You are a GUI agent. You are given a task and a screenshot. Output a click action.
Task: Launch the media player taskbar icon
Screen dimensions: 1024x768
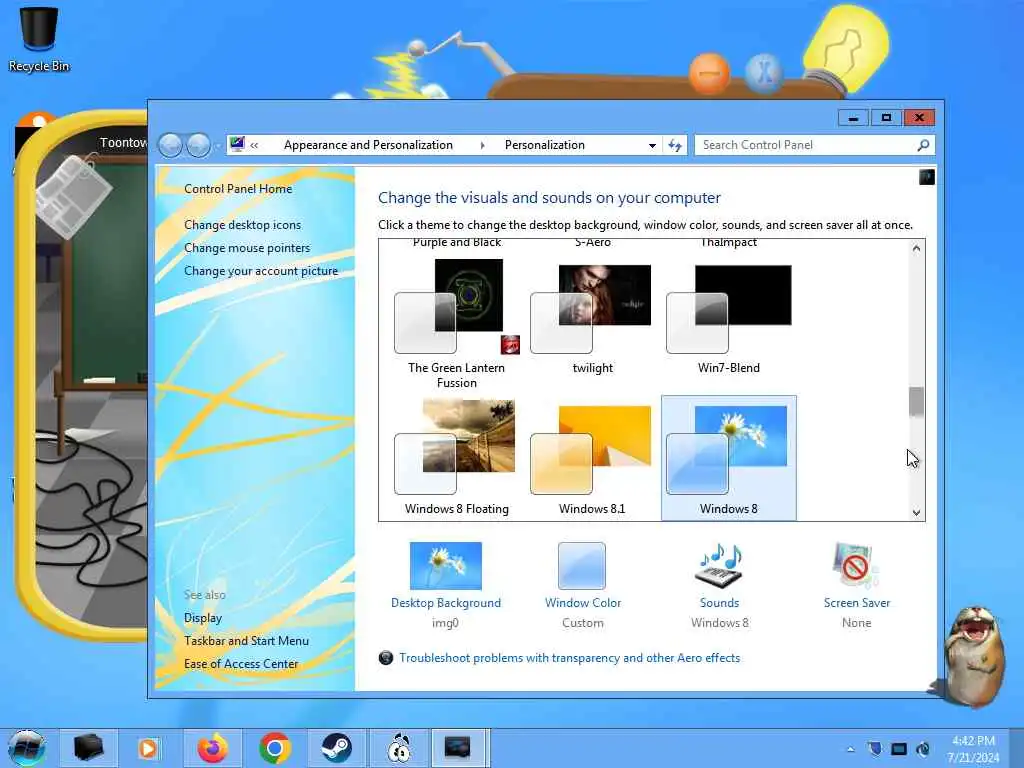click(x=148, y=748)
